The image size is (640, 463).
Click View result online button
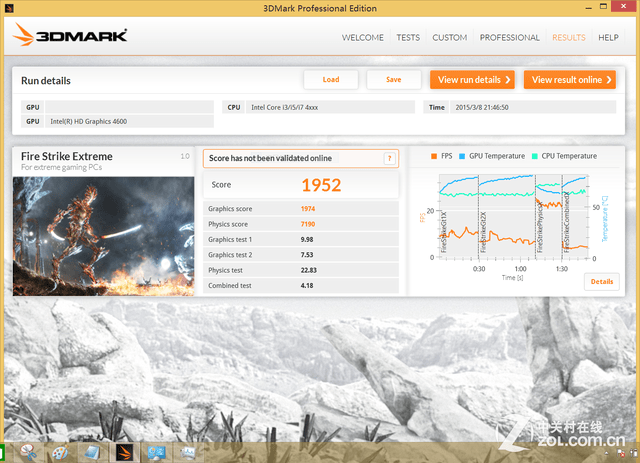570,80
